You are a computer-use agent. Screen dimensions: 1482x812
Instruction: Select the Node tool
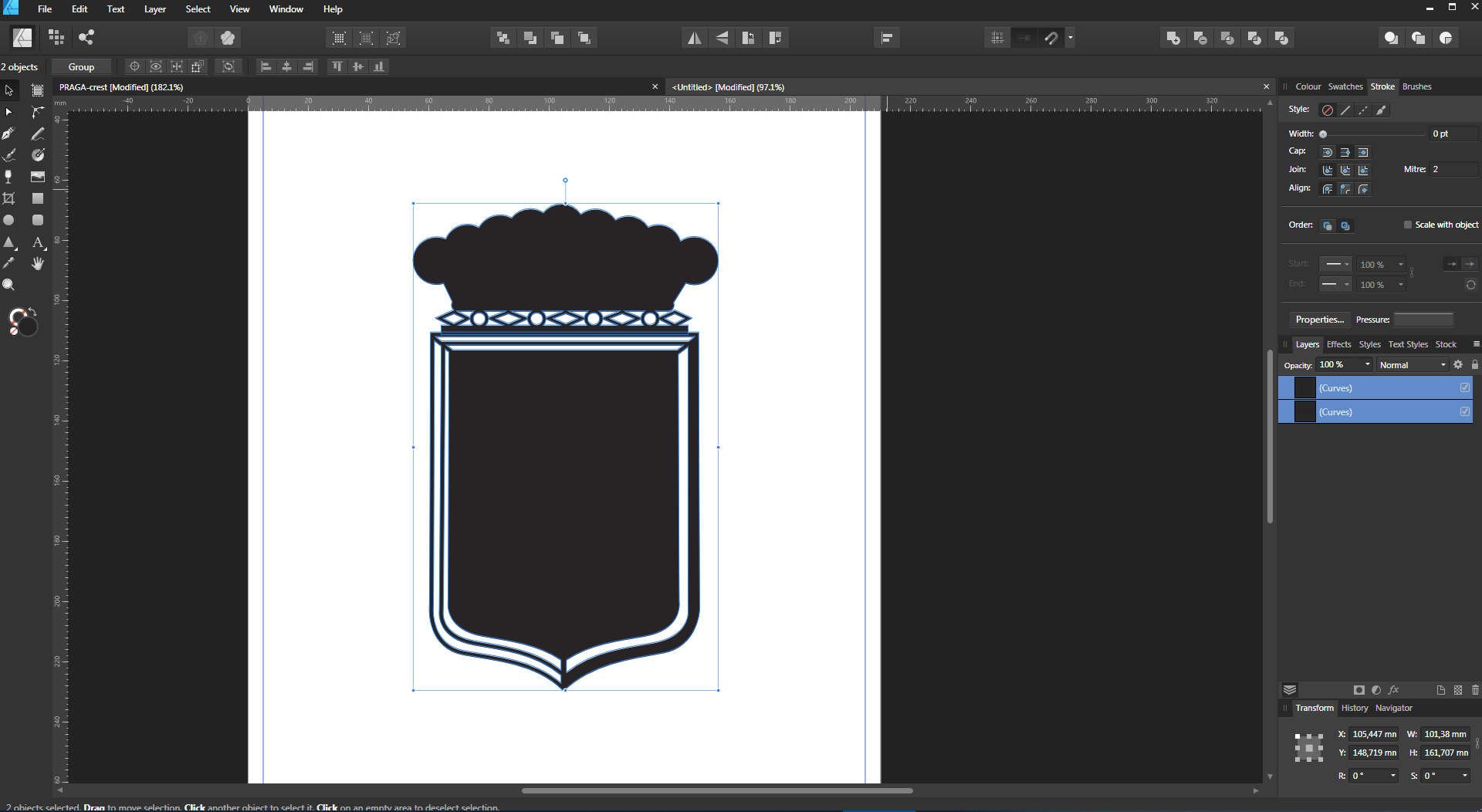tap(9, 112)
